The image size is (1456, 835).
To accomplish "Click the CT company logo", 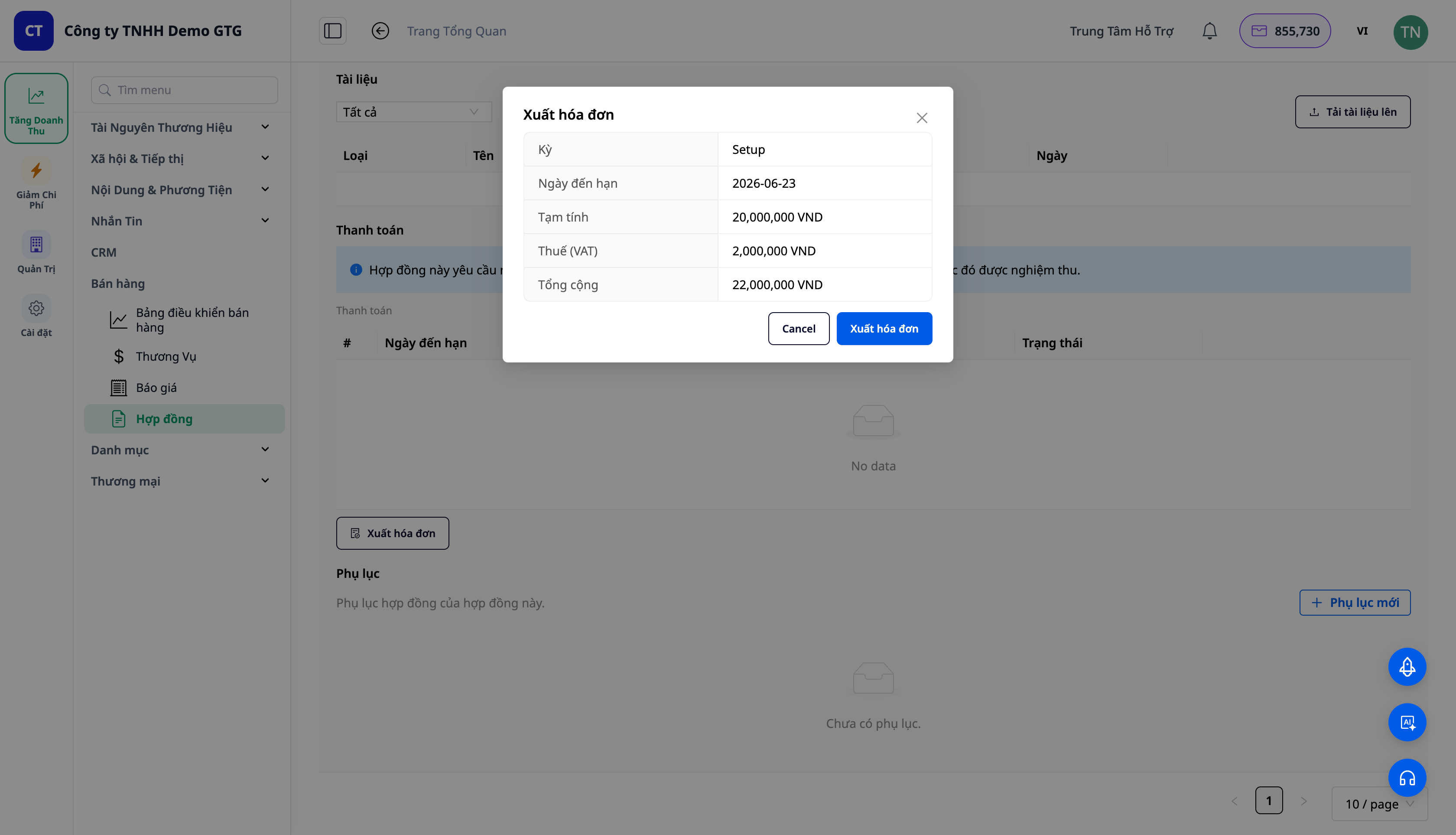I will [x=34, y=31].
